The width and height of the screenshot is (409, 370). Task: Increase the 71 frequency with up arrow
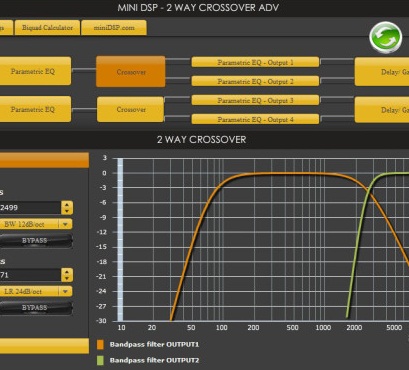point(67,272)
